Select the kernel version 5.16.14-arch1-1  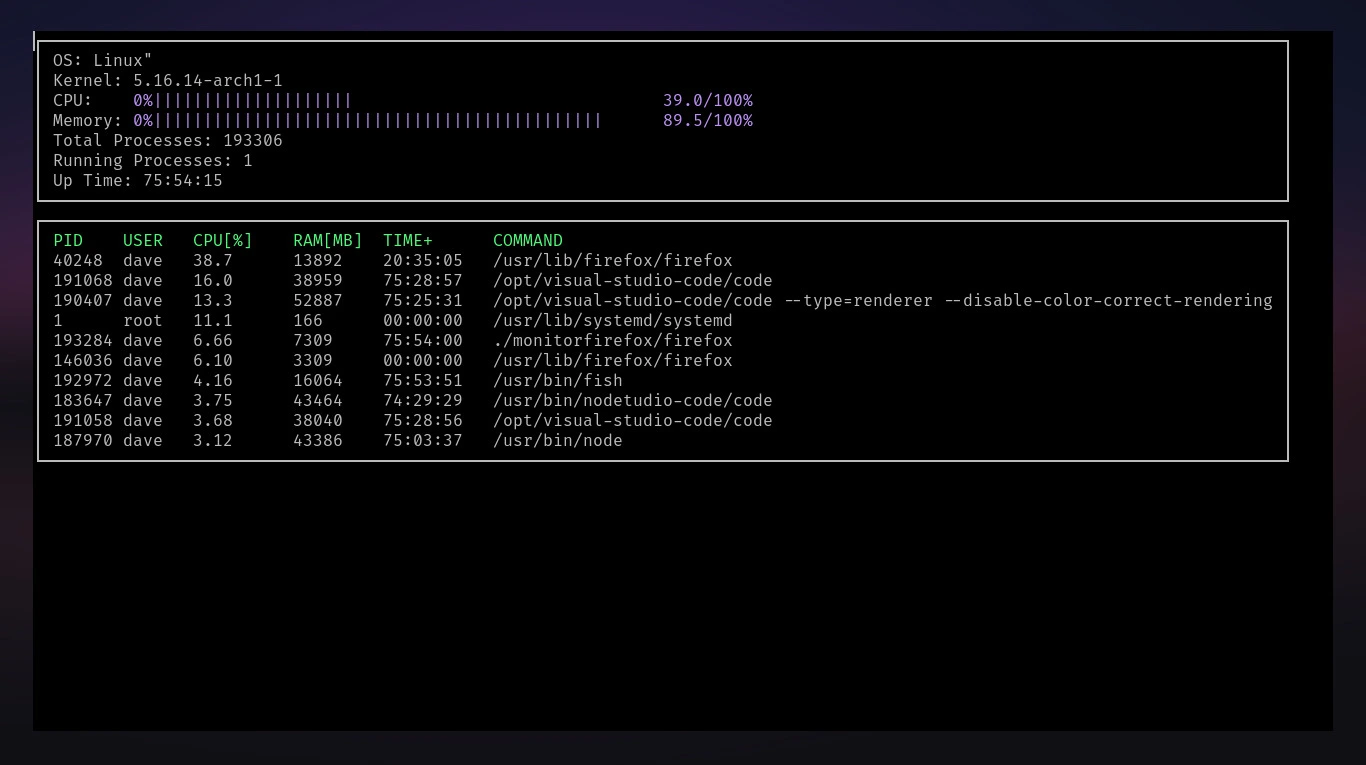tap(208, 81)
